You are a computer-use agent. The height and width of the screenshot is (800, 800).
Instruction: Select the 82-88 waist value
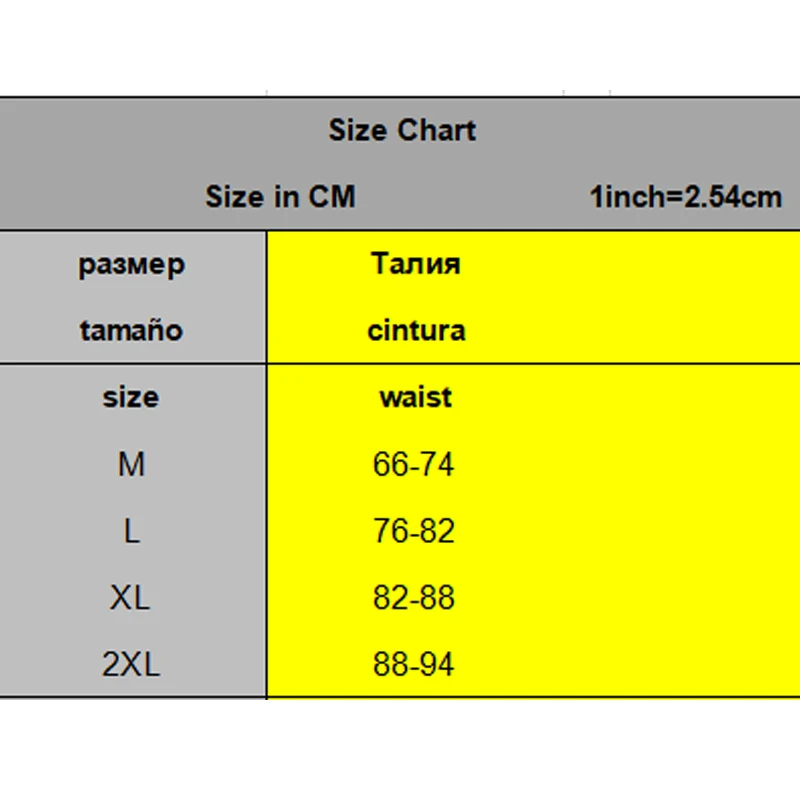click(x=414, y=598)
